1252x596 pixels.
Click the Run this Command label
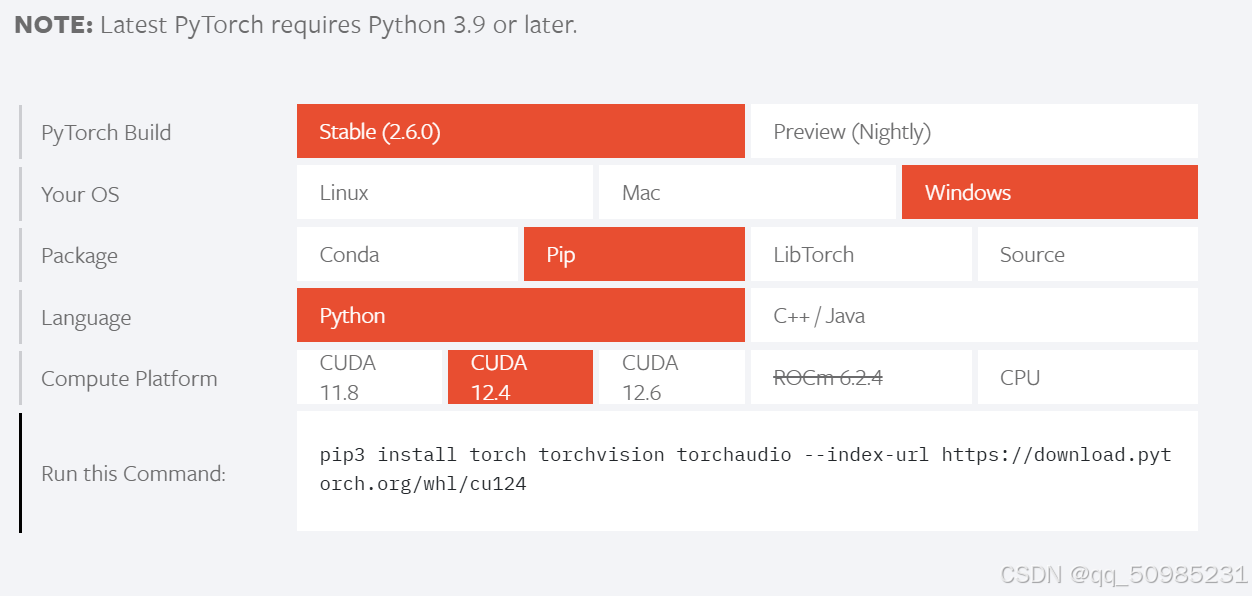coord(133,473)
